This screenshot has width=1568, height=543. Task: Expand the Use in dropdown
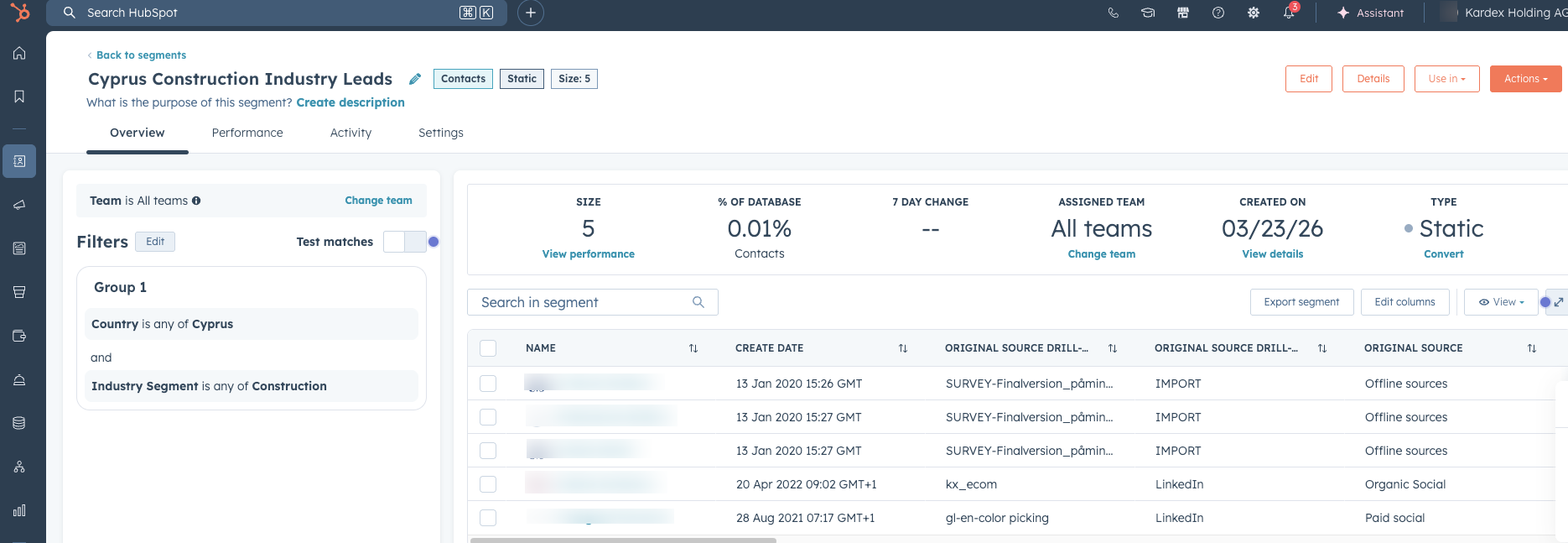pyautogui.click(x=1446, y=79)
